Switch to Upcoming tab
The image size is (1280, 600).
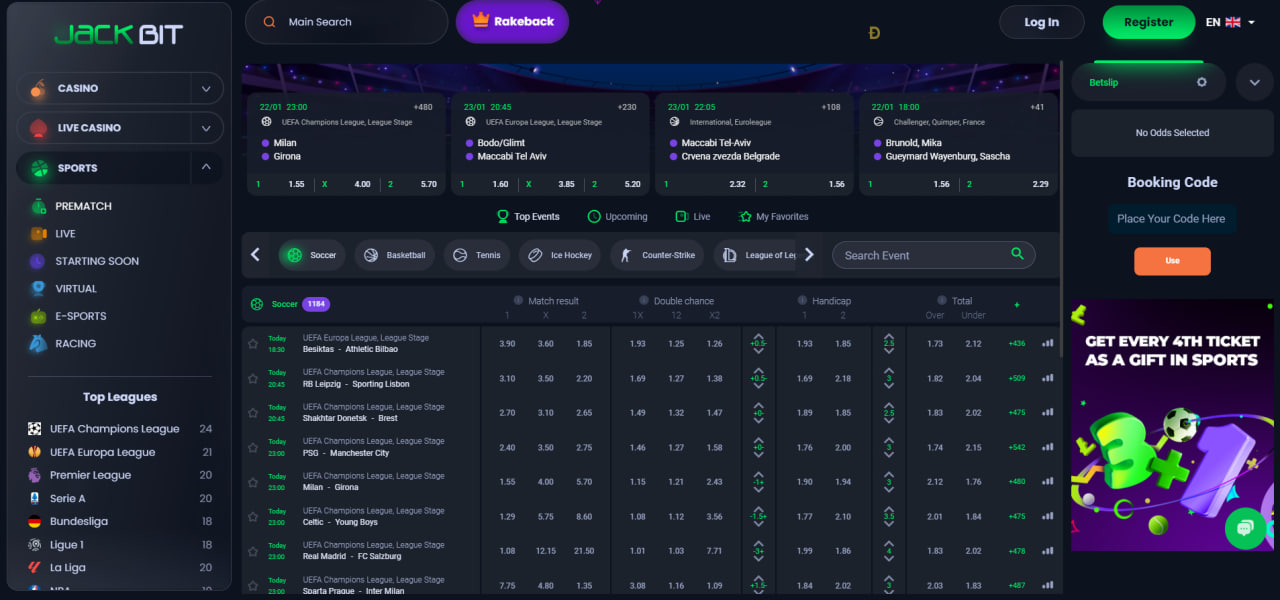click(618, 216)
